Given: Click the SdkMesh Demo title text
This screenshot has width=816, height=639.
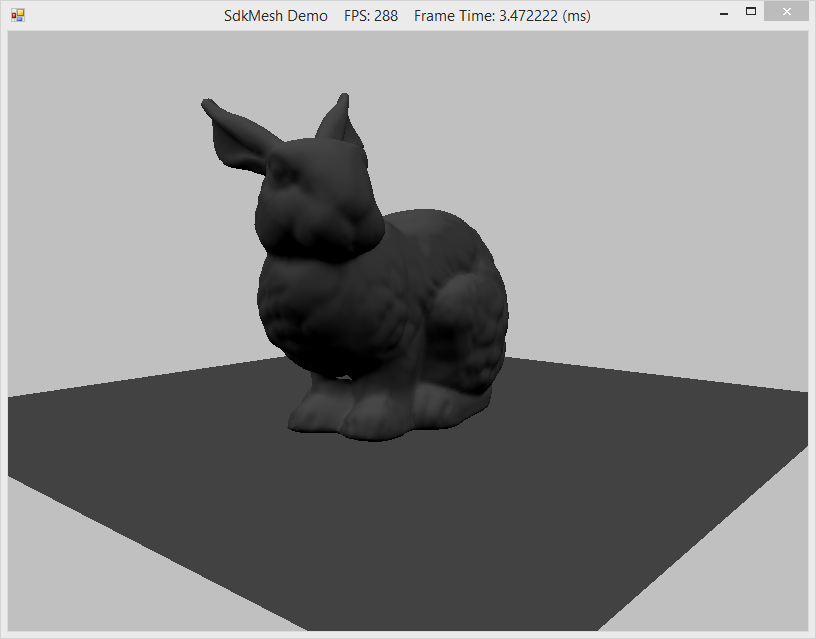Looking at the screenshot, I should (275, 16).
